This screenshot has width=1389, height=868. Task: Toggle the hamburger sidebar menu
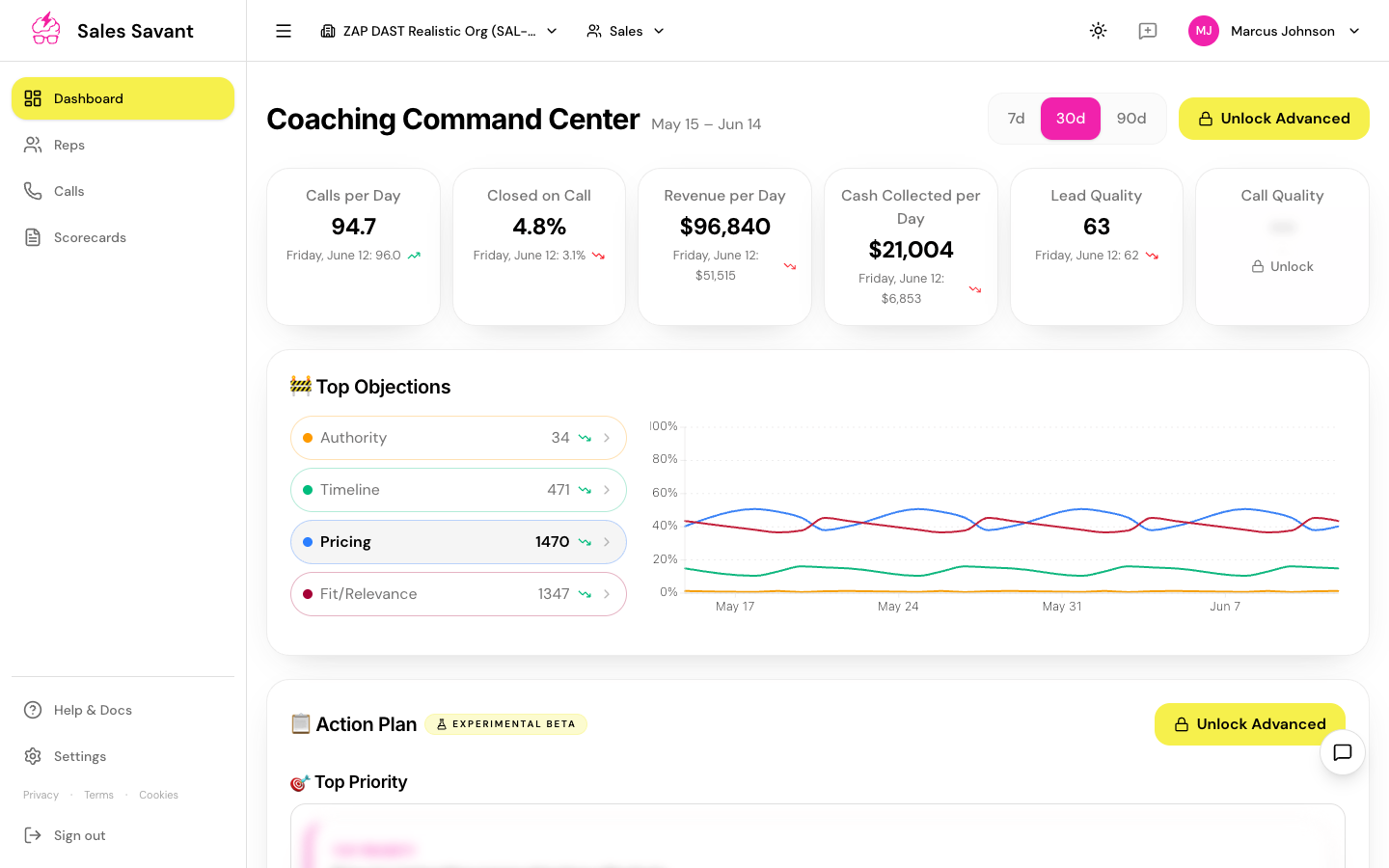click(x=284, y=31)
